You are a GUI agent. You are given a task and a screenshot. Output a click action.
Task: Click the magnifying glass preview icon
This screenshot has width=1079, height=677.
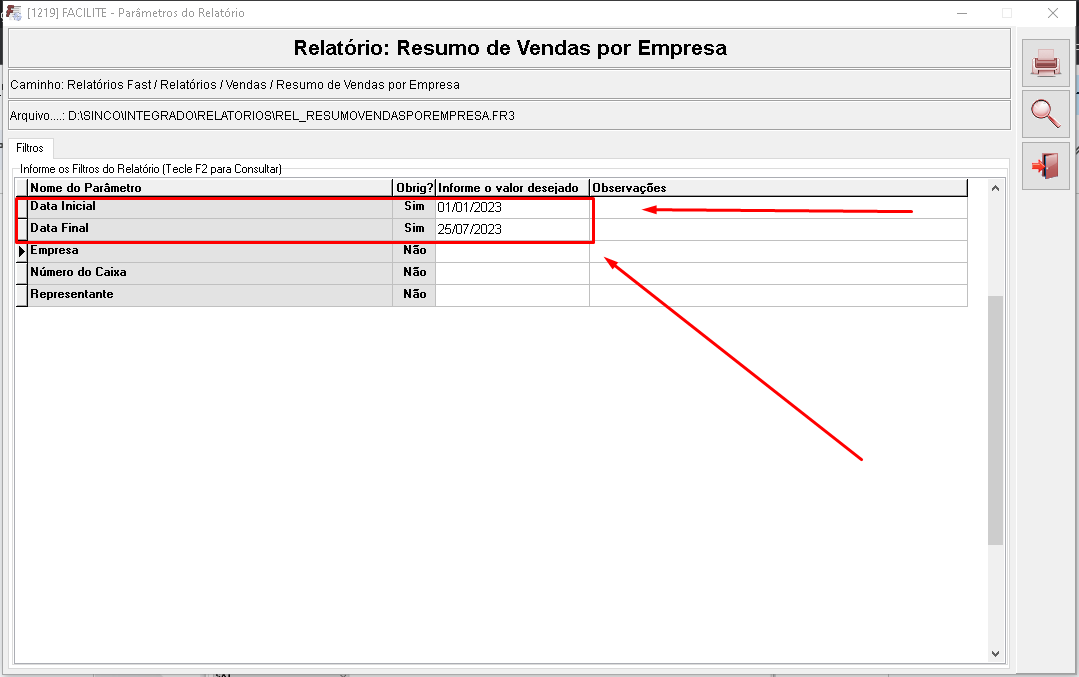(x=1045, y=114)
